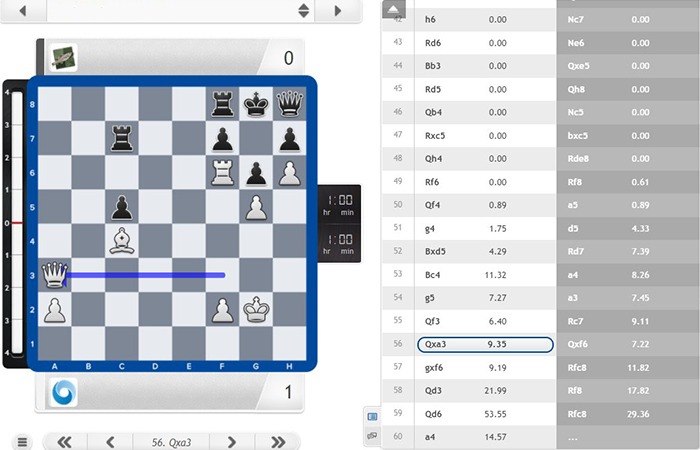The height and width of the screenshot is (450, 700).
Task: Click the current move label 56. Qxa3
Action: 171,442
